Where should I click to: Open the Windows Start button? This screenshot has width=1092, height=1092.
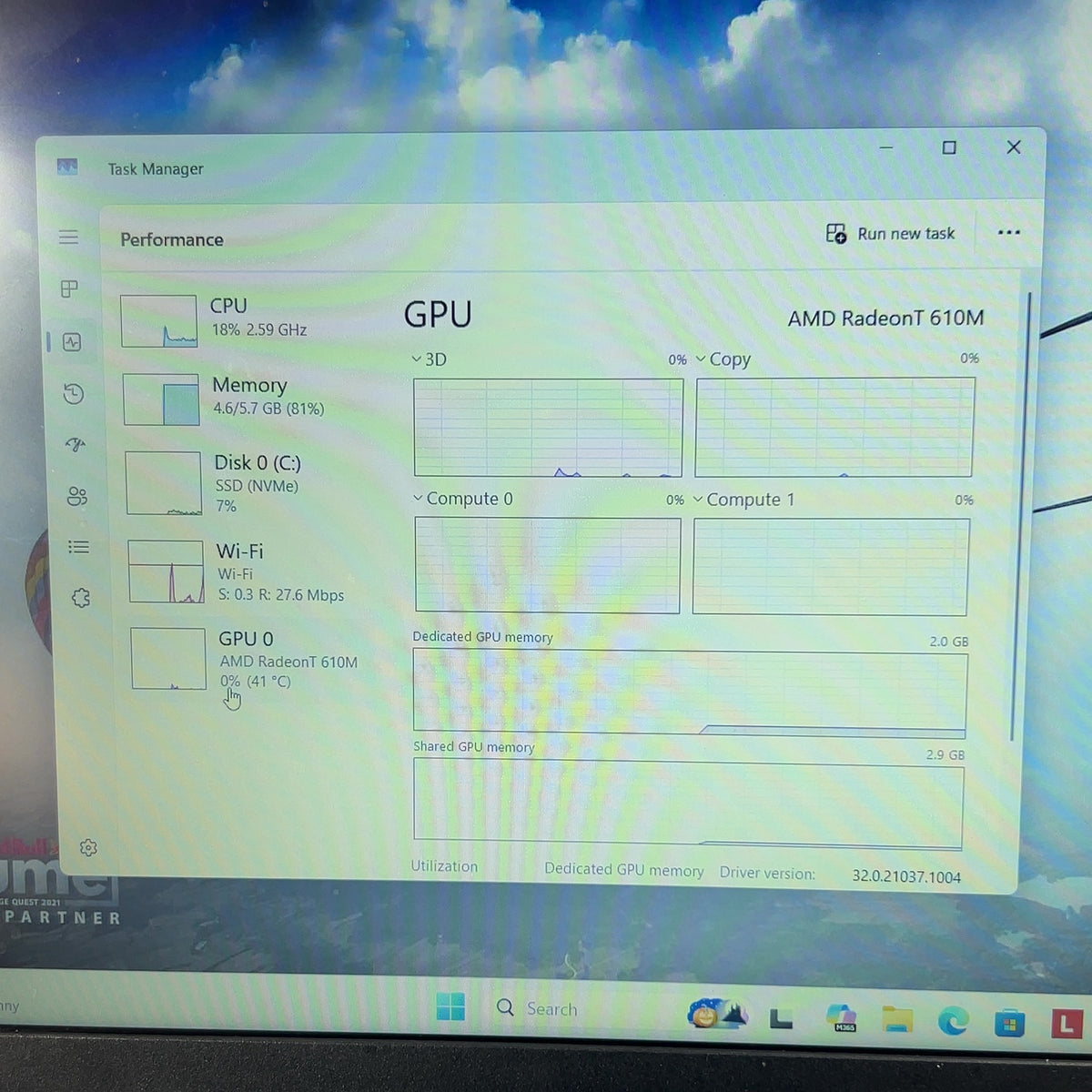pyautogui.click(x=450, y=1006)
